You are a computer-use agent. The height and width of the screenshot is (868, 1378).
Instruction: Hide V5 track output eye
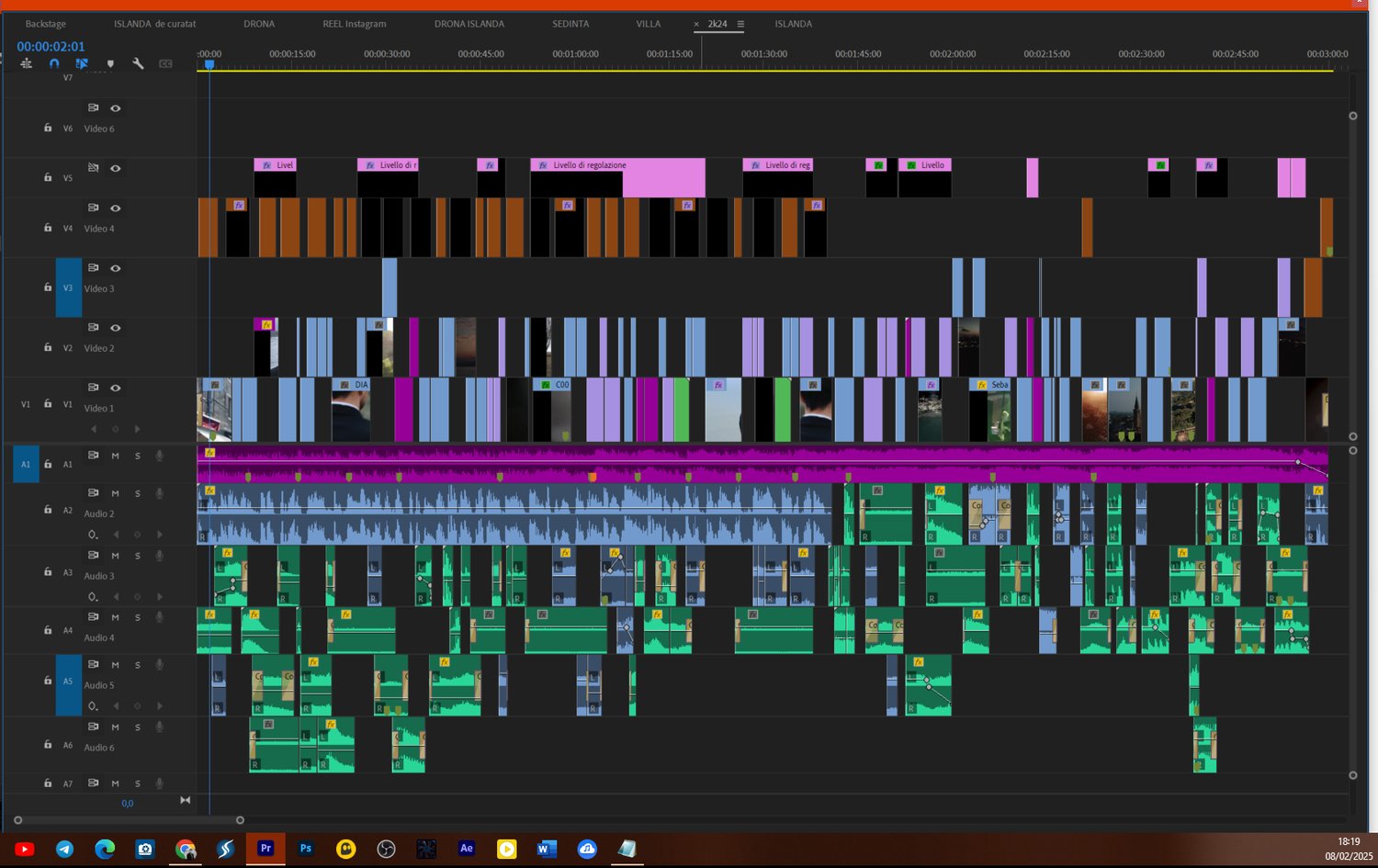116,168
